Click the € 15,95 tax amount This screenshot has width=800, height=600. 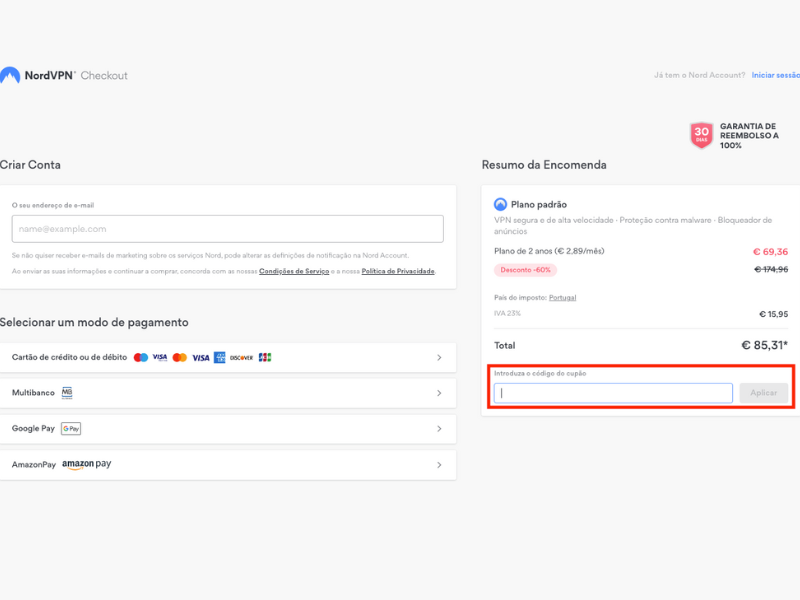click(773, 314)
